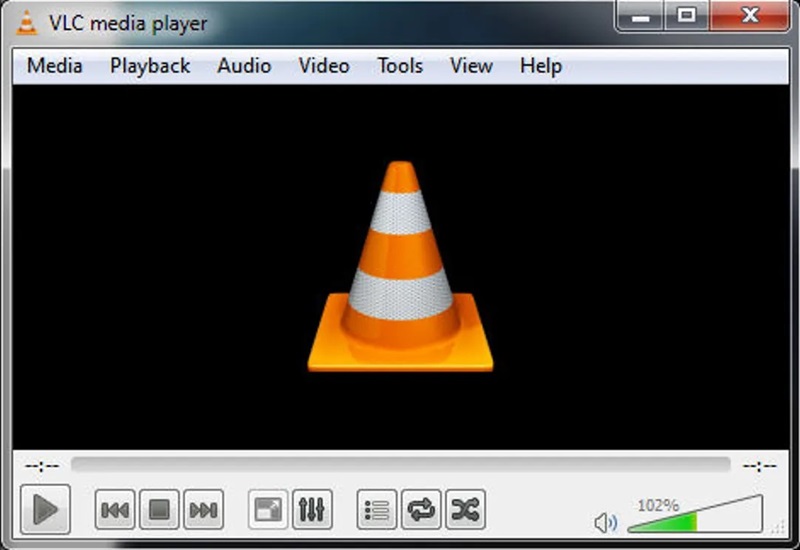Open the Media menu
Viewport: 800px width, 550px height.
[54, 66]
